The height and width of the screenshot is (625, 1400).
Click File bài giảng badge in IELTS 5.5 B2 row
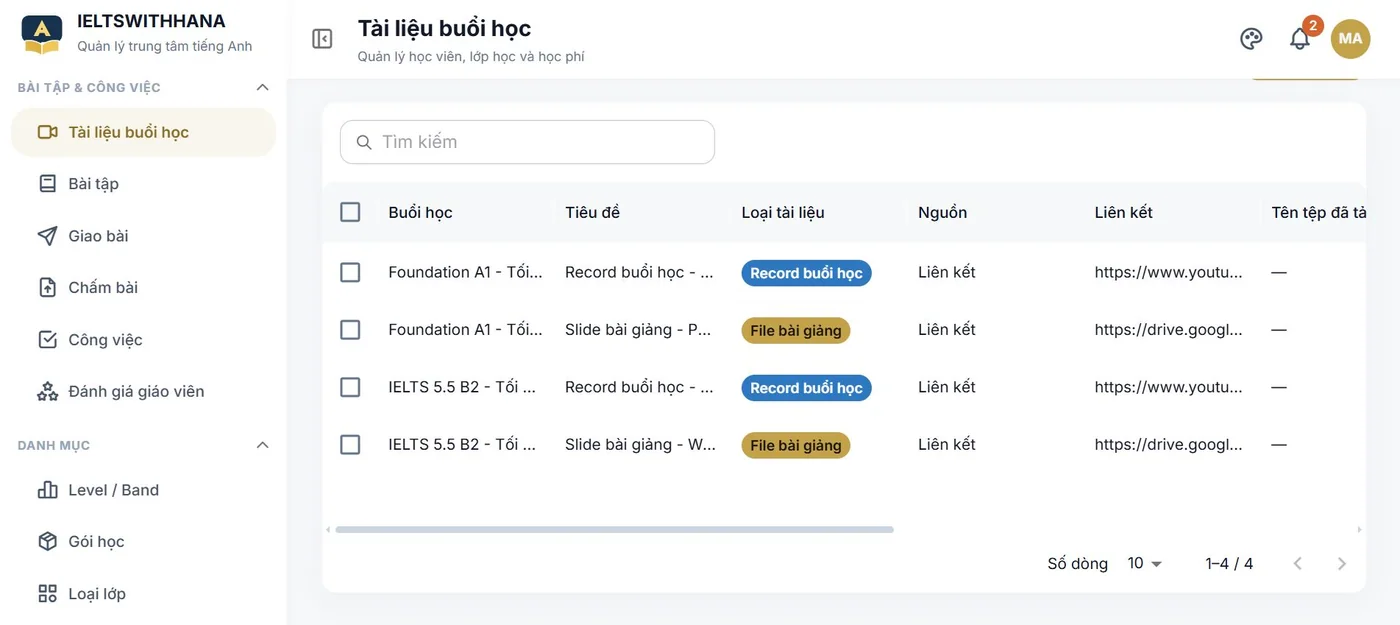point(795,445)
